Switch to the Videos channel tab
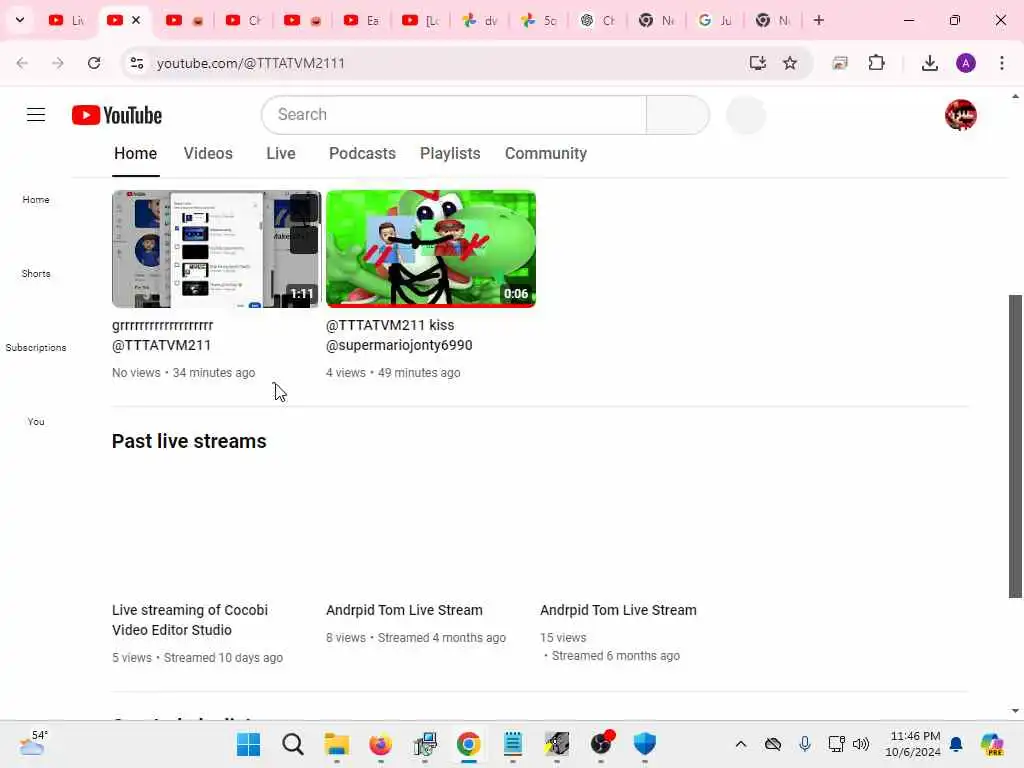The height and width of the screenshot is (768, 1024). click(208, 153)
